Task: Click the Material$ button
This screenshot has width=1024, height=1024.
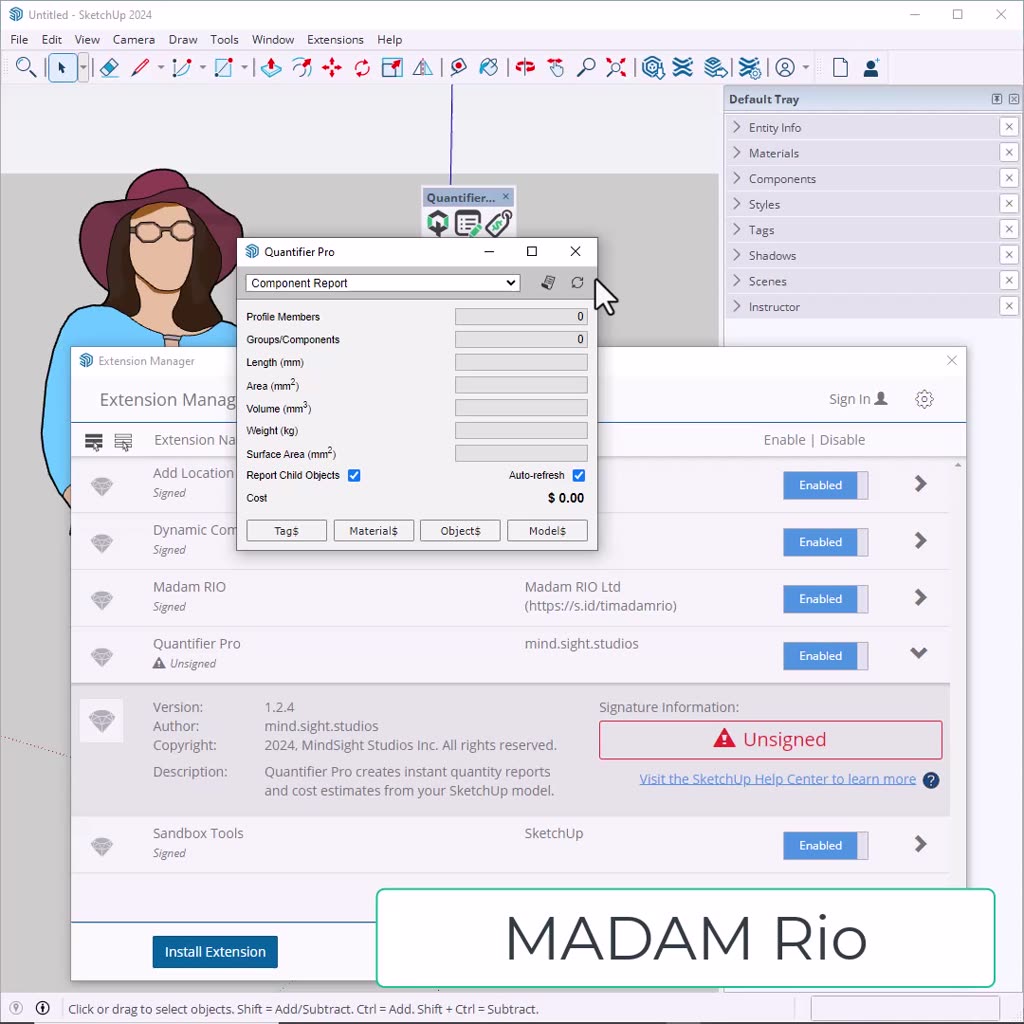Action: (374, 531)
